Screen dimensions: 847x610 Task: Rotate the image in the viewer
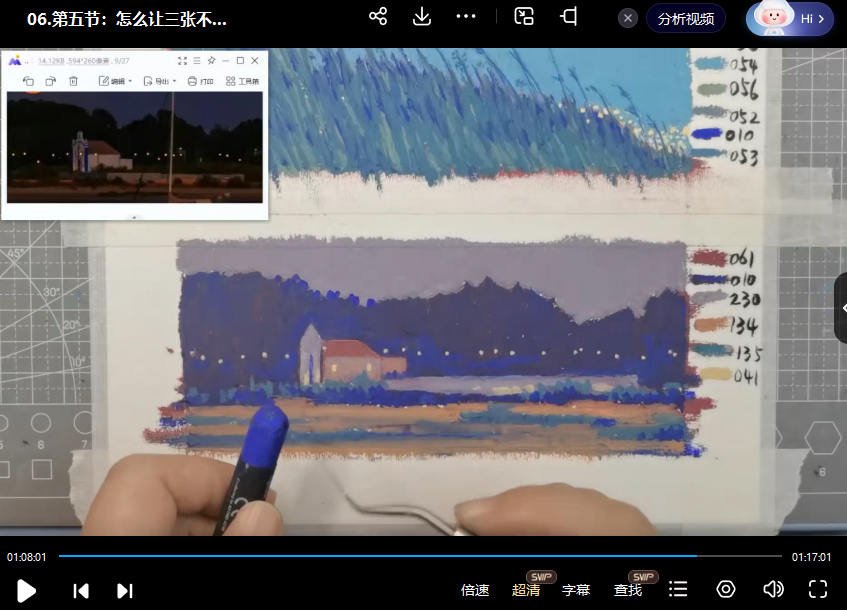(x=28, y=81)
